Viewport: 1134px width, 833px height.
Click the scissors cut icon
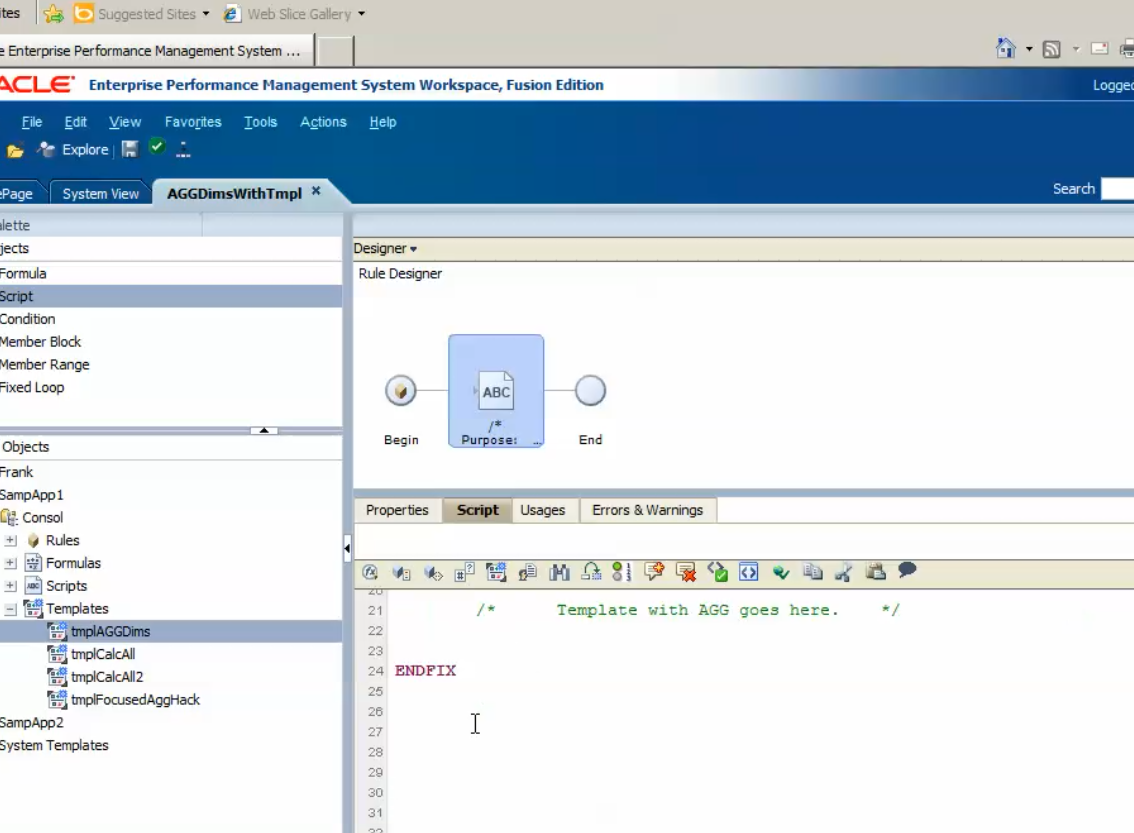pos(843,572)
